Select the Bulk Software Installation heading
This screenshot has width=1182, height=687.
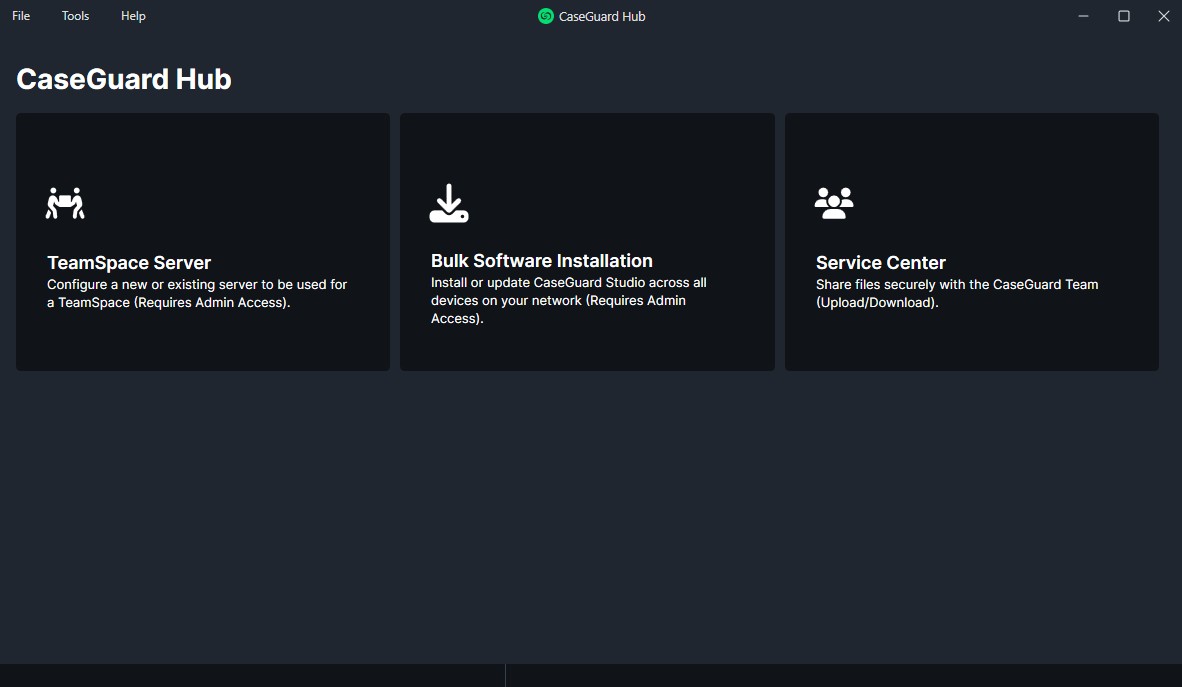point(541,261)
